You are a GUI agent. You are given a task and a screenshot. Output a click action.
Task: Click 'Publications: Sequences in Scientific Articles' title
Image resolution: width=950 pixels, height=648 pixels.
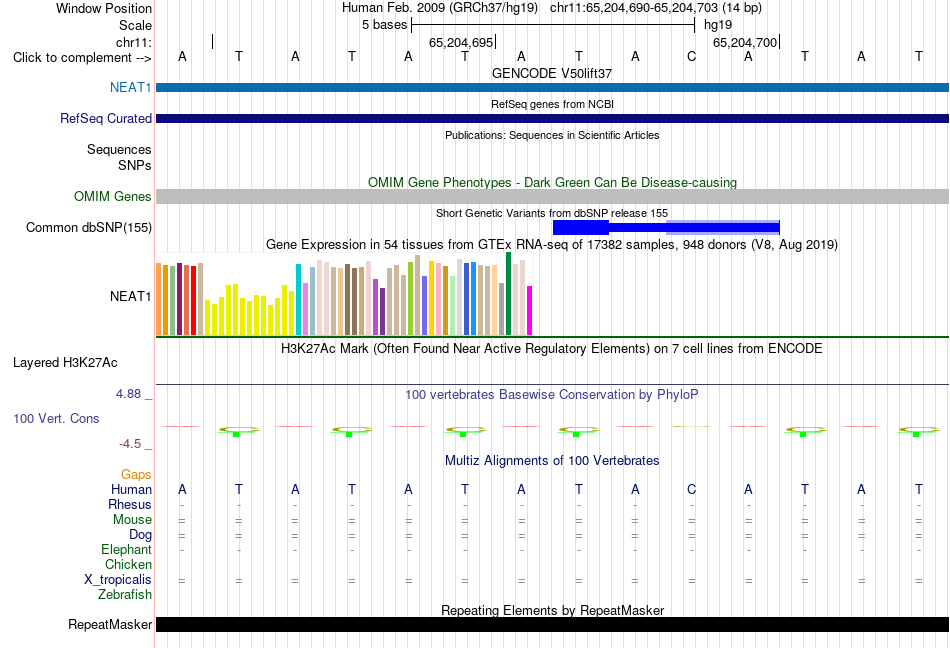pos(552,135)
